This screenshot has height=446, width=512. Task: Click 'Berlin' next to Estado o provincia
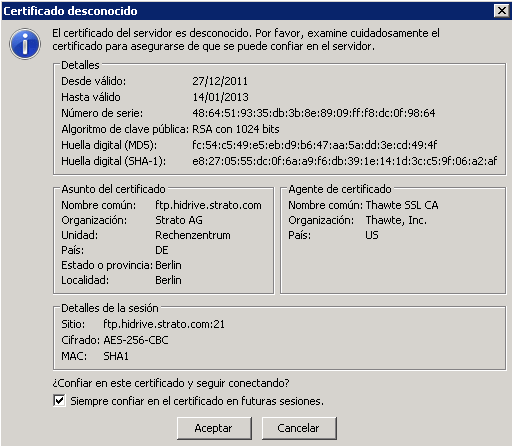point(168,265)
